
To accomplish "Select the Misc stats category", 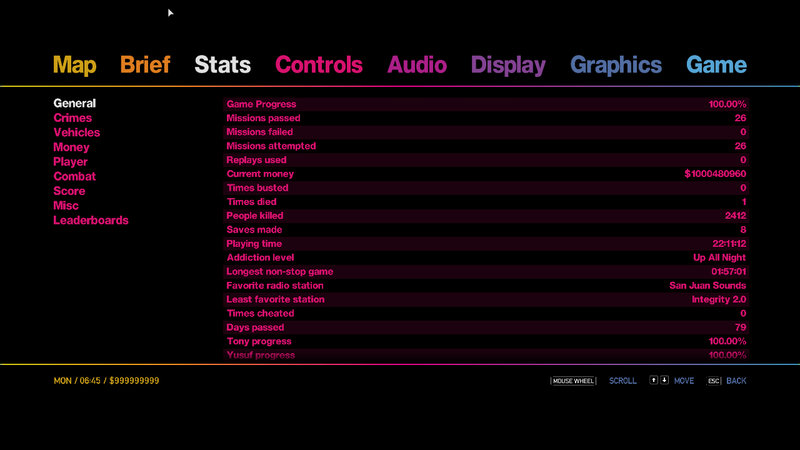I will [66, 206].
